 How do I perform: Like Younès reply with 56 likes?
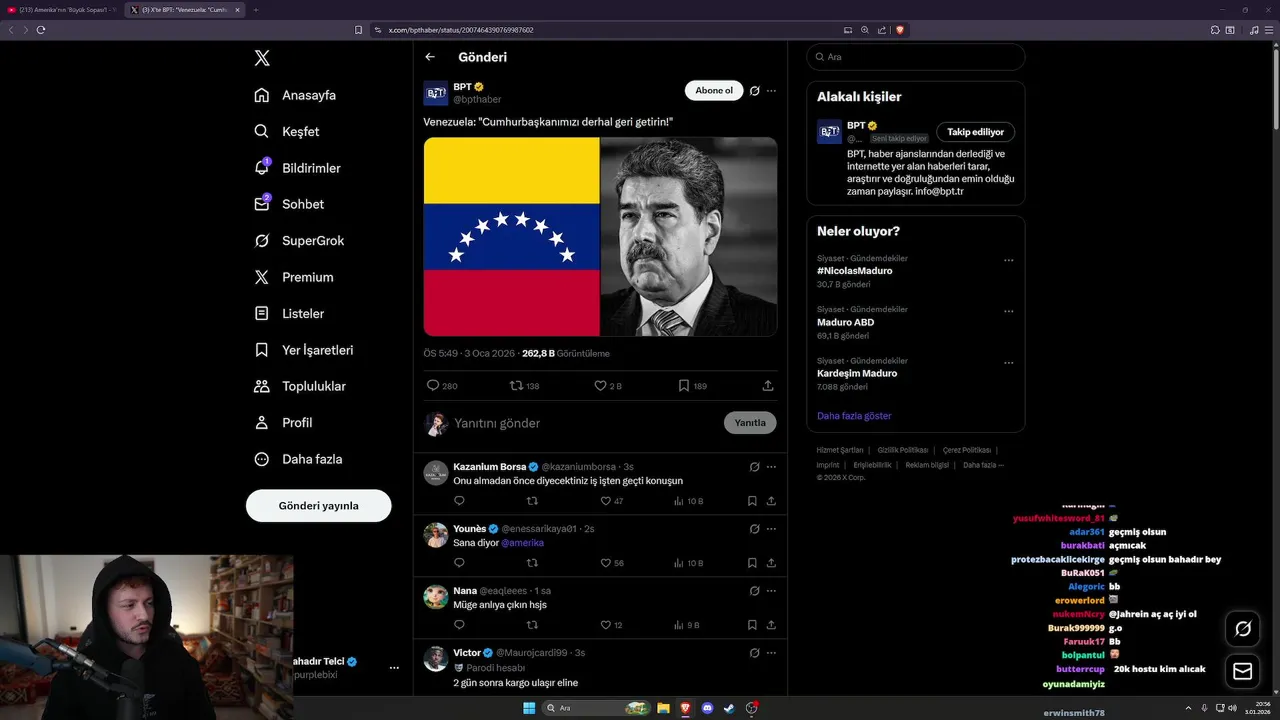pyautogui.click(x=612, y=563)
